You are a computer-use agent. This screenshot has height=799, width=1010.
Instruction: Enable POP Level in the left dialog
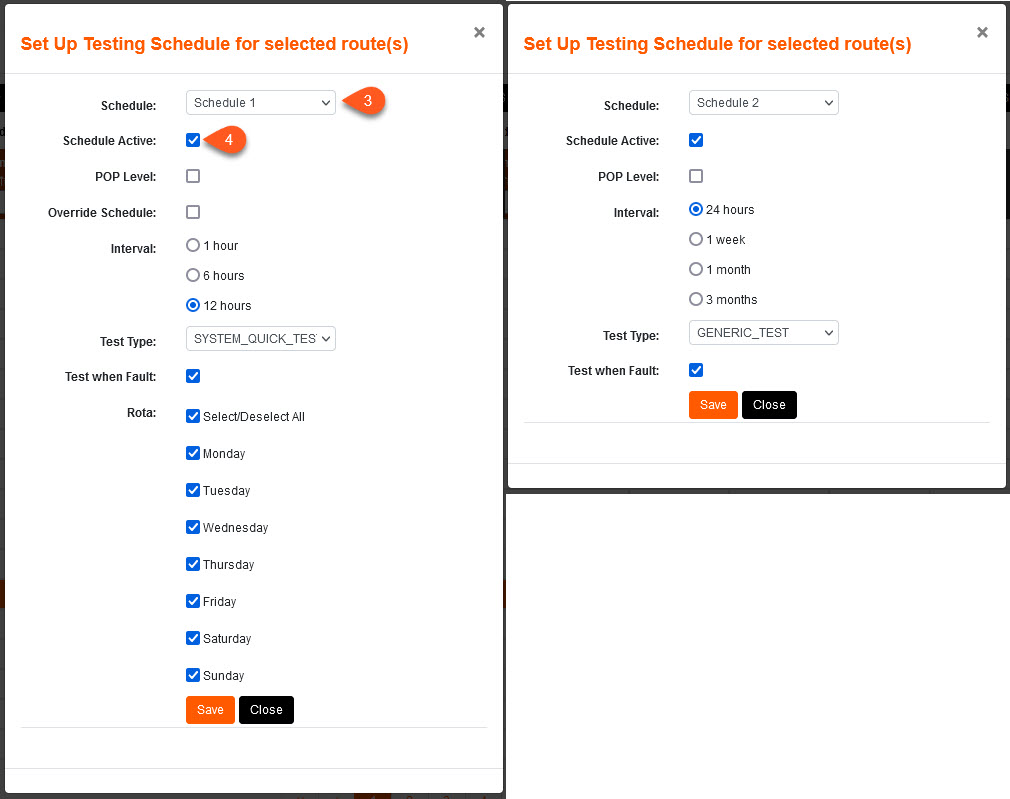pyautogui.click(x=193, y=176)
